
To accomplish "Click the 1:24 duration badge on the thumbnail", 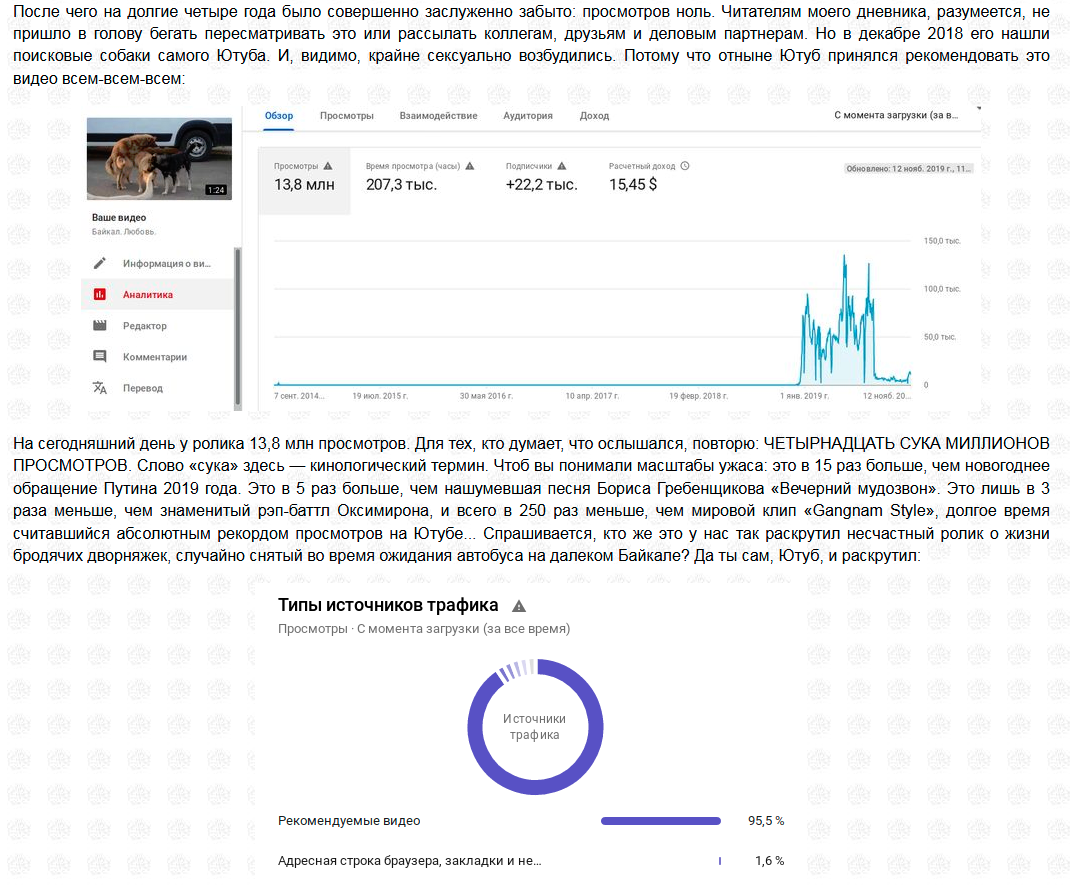I will pyautogui.click(x=216, y=190).
